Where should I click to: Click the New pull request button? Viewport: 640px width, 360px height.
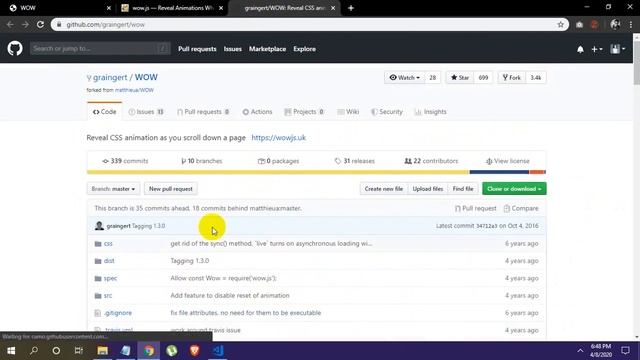[x=171, y=189]
